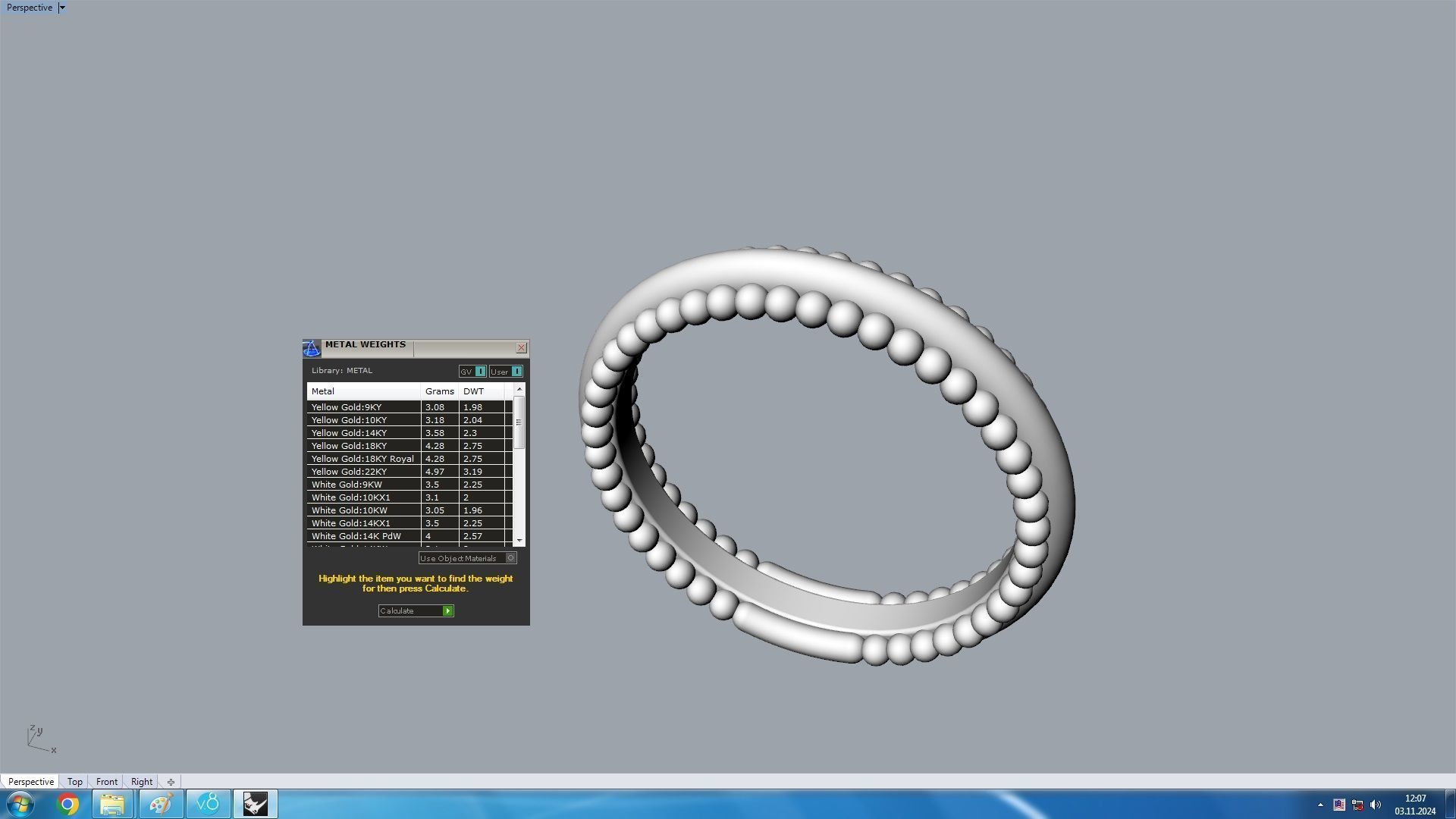Open the volume speaker tray icon
1456x819 pixels.
[x=1376, y=805]
